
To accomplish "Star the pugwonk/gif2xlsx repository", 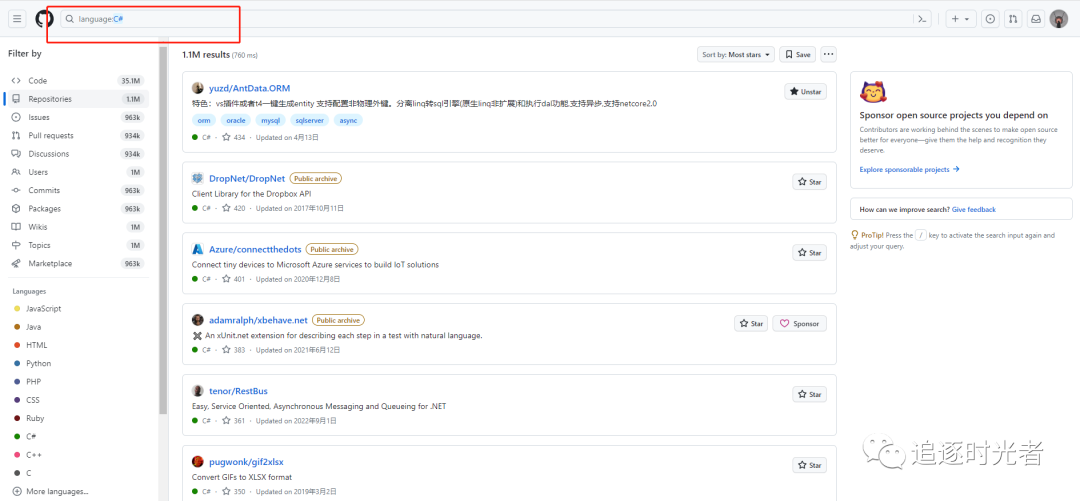I will pos(809,465).
